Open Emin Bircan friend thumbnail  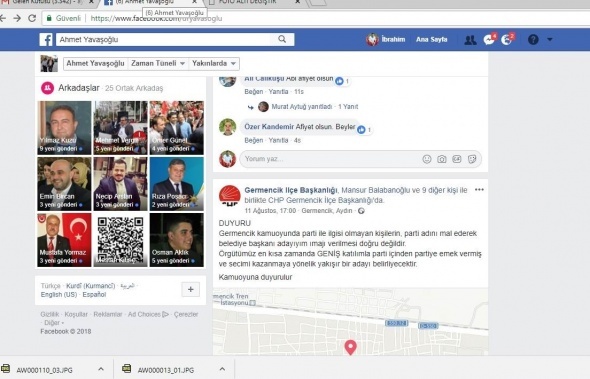pos(64,184)
